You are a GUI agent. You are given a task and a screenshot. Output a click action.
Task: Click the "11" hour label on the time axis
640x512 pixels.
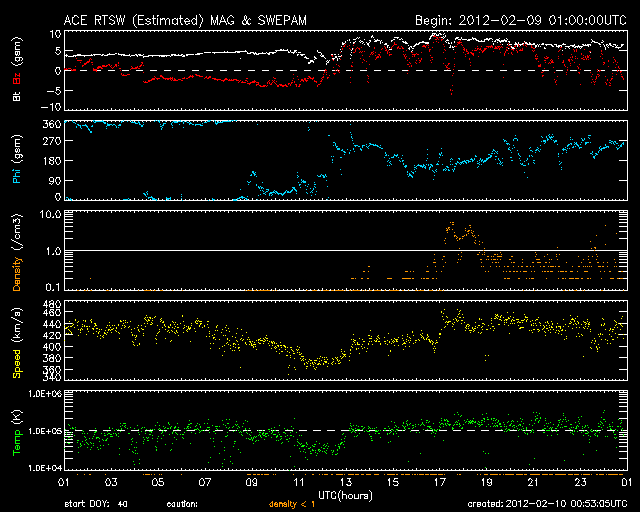pos(299,483)
